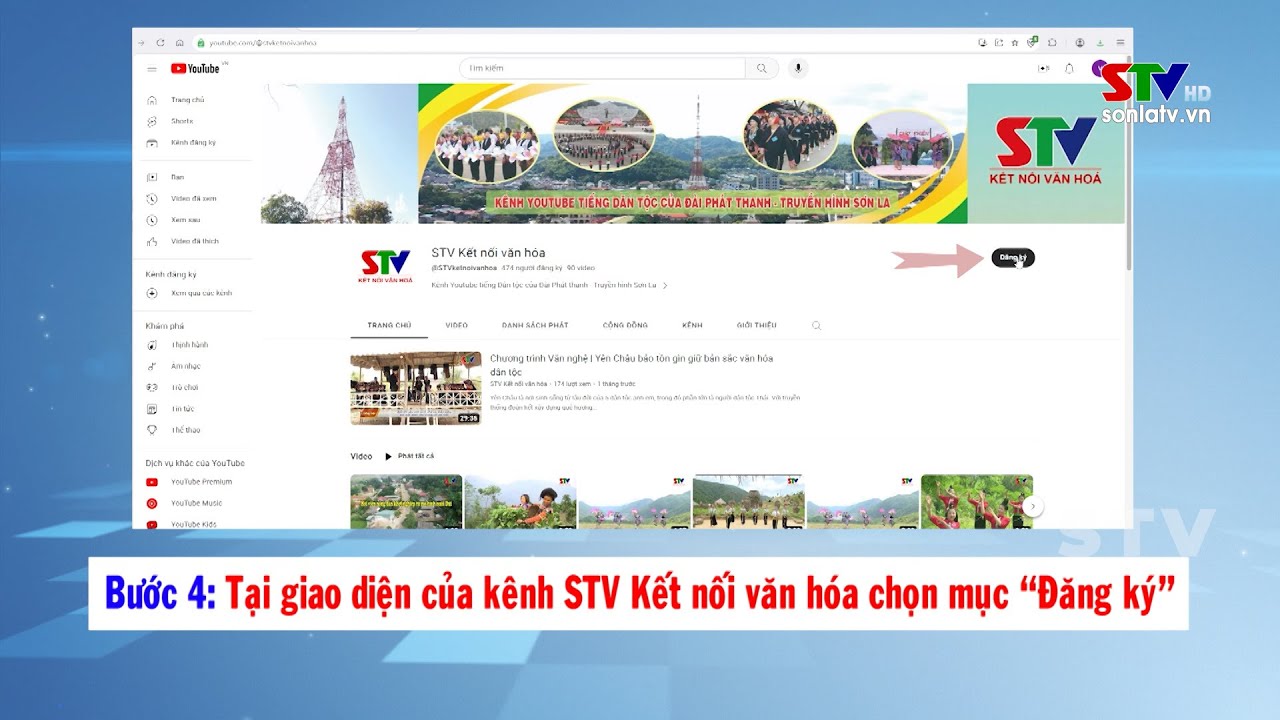Go to the YouTube logo home link
The image size is (1280, 720).
(x=196, y=69)
